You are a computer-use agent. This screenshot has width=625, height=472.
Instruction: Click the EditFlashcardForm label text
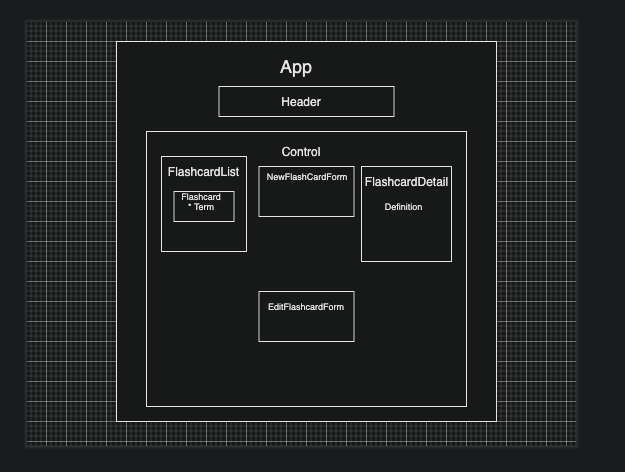(306, 307)
